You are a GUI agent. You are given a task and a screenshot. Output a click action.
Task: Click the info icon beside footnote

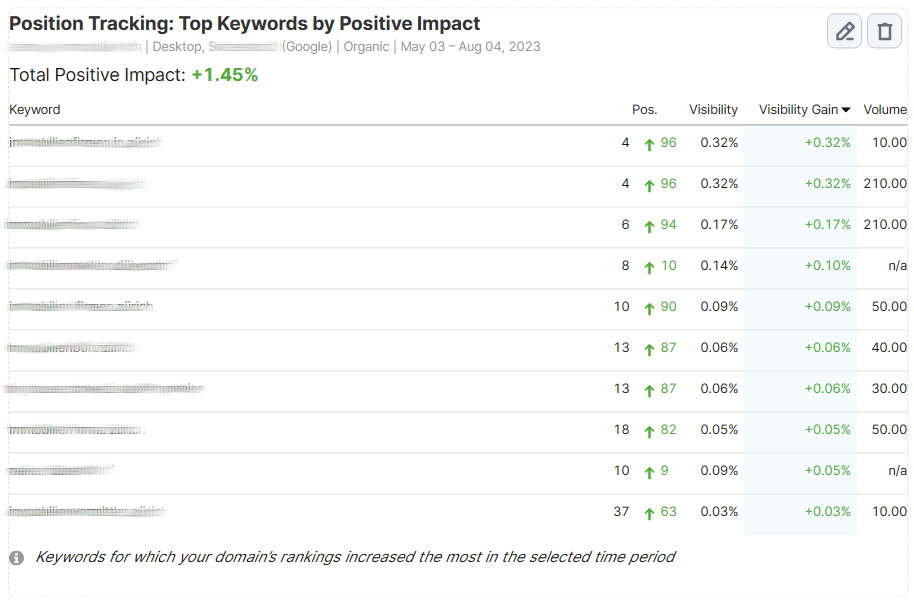pyautogui.click(x=17, y=557)
